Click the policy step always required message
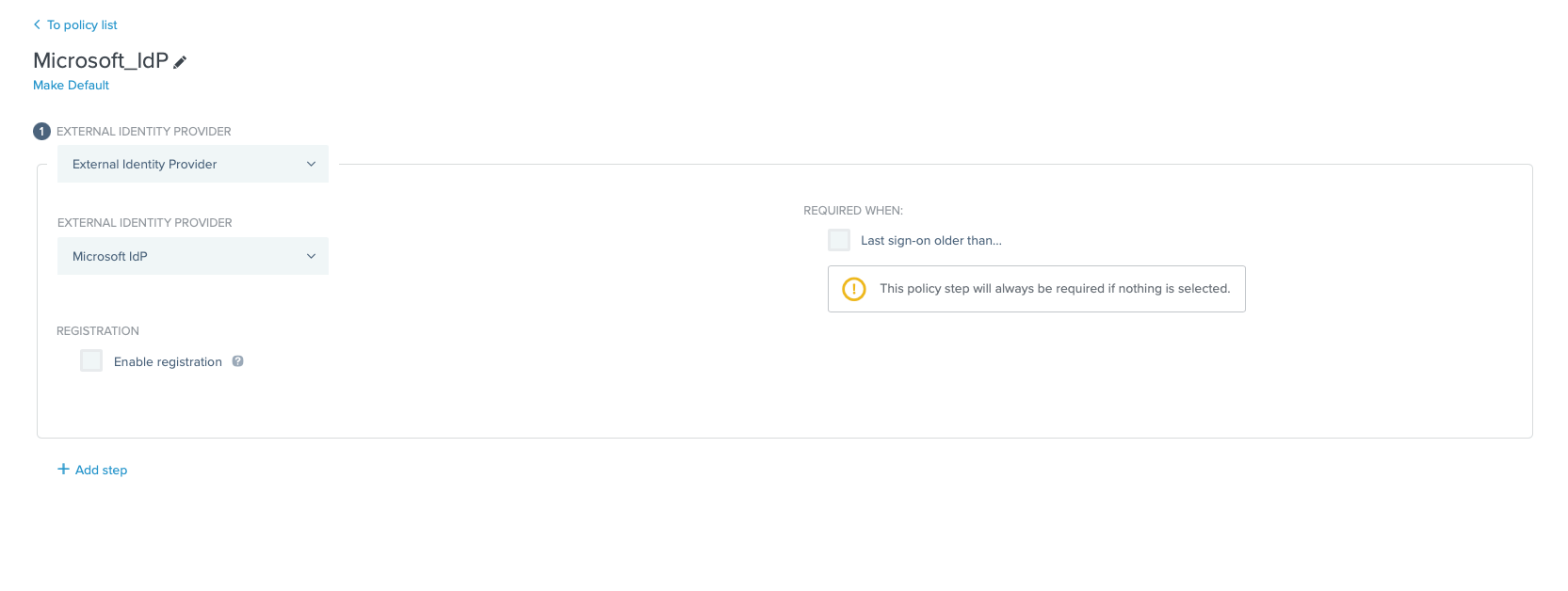The height and width of the screenshot is (591, 1568). [1054, 289]
